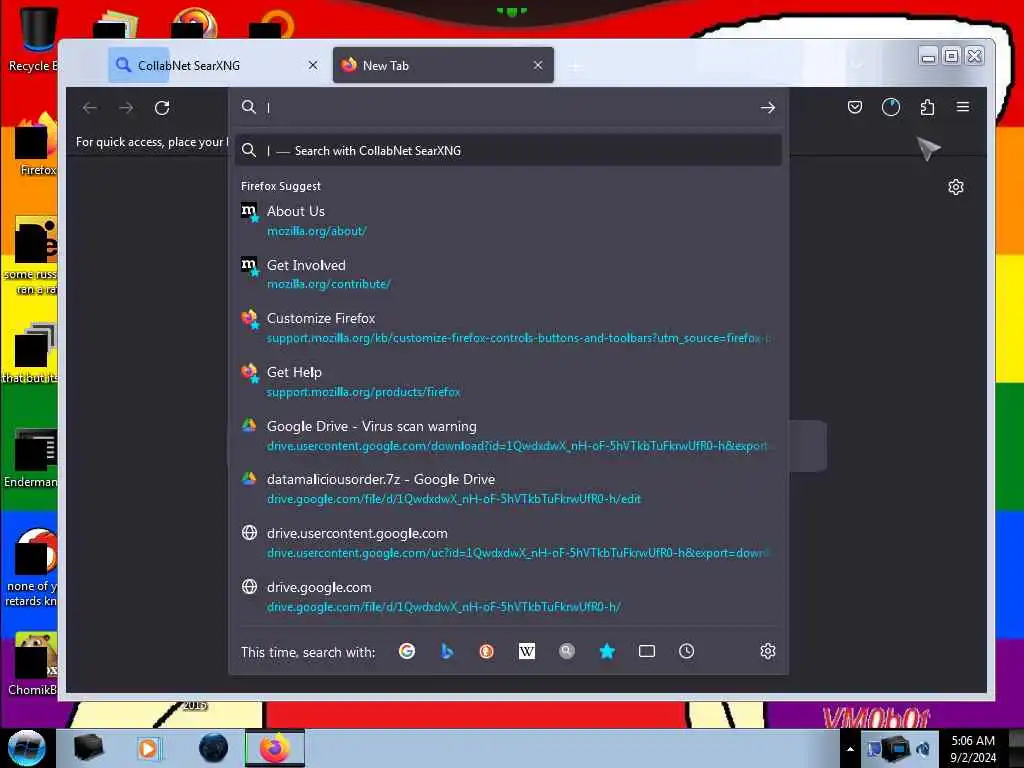
Task: Select the Chomik desktop icon
Action: click(x=33, y=665)
